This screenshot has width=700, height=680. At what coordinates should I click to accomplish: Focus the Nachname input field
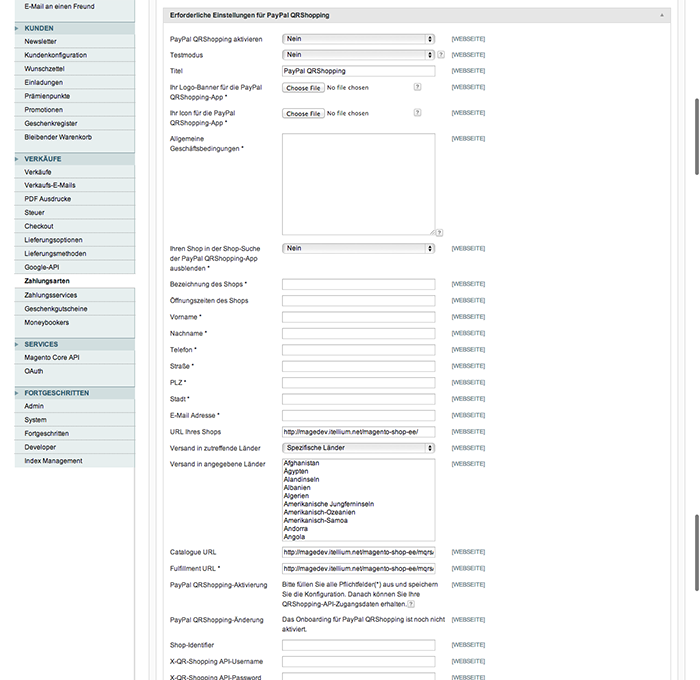pos(358,334)
